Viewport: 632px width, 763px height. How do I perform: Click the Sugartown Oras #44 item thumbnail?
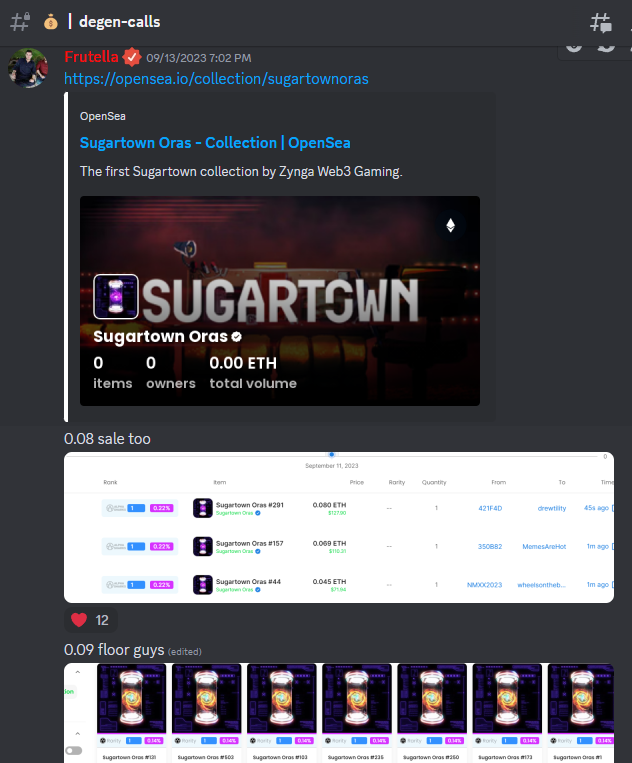[x=202, y=585]
